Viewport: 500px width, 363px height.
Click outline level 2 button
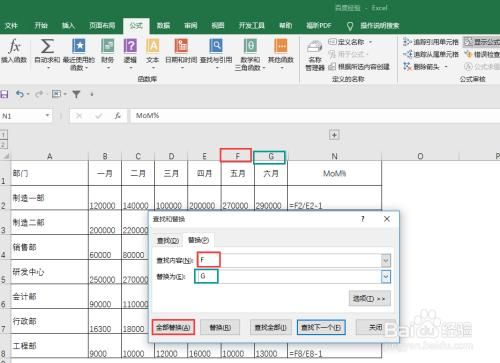(x=3, y=144)
